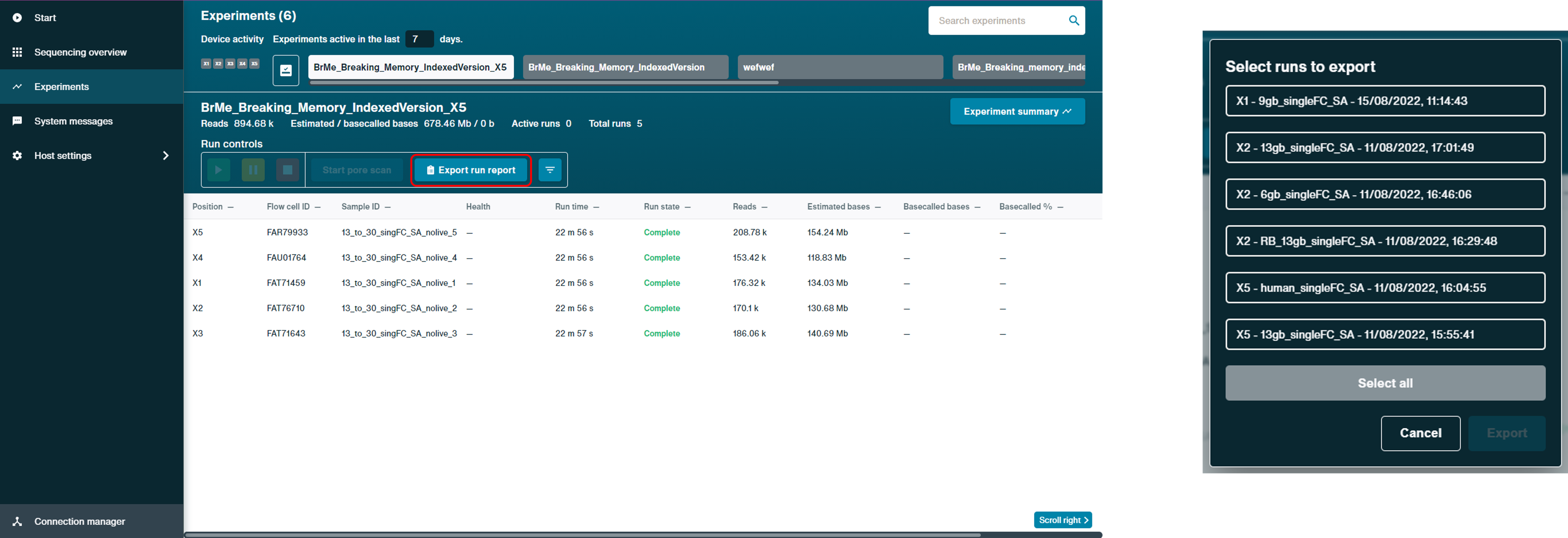Click Scroll right button
The width and height of the screenshot is (1568, 538).
coord(1063,520)
